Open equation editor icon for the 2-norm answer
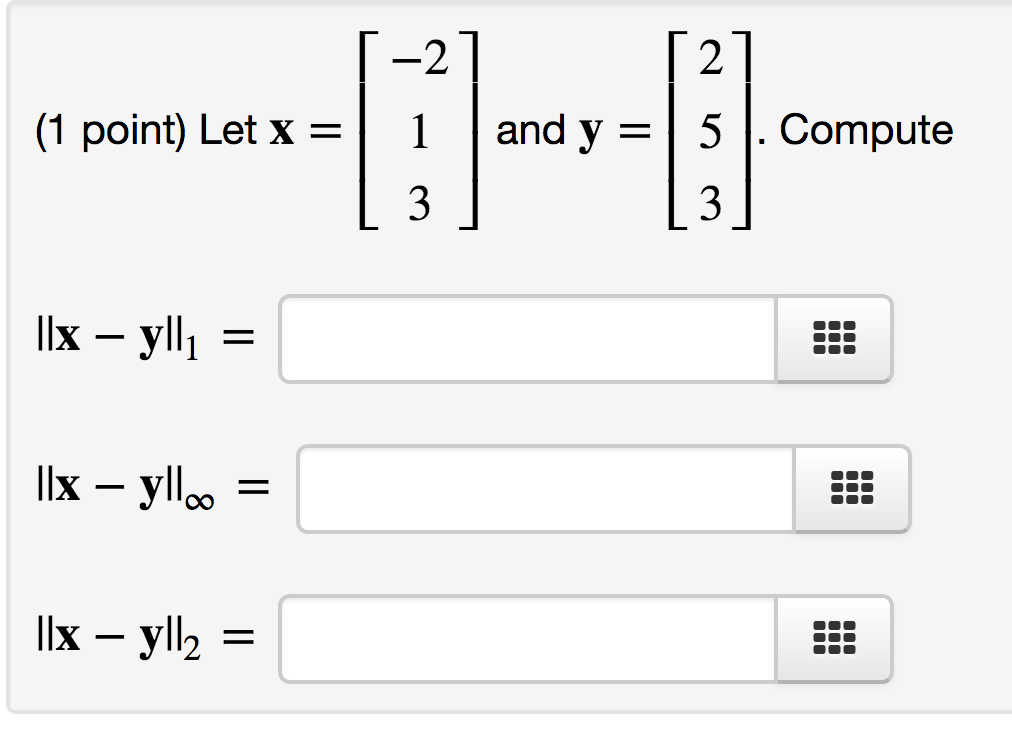Screen dimensions: 1012x732 point(834,638)
